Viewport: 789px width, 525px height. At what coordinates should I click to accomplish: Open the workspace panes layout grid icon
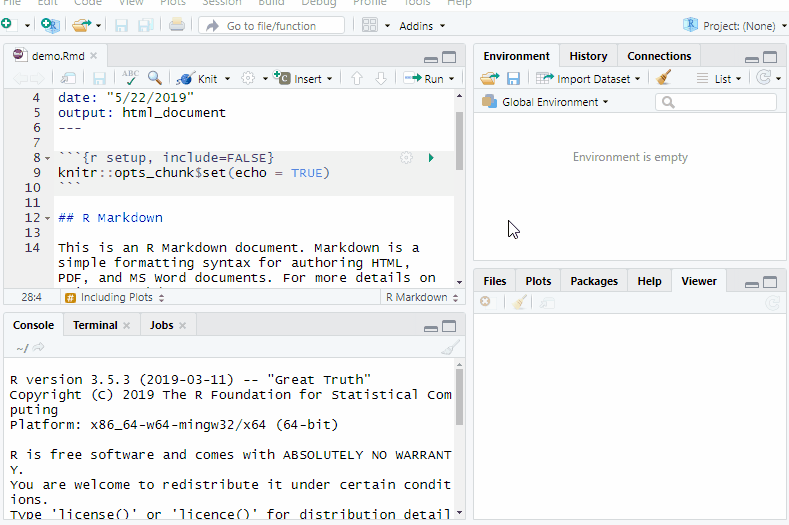[x=370, y=25]
